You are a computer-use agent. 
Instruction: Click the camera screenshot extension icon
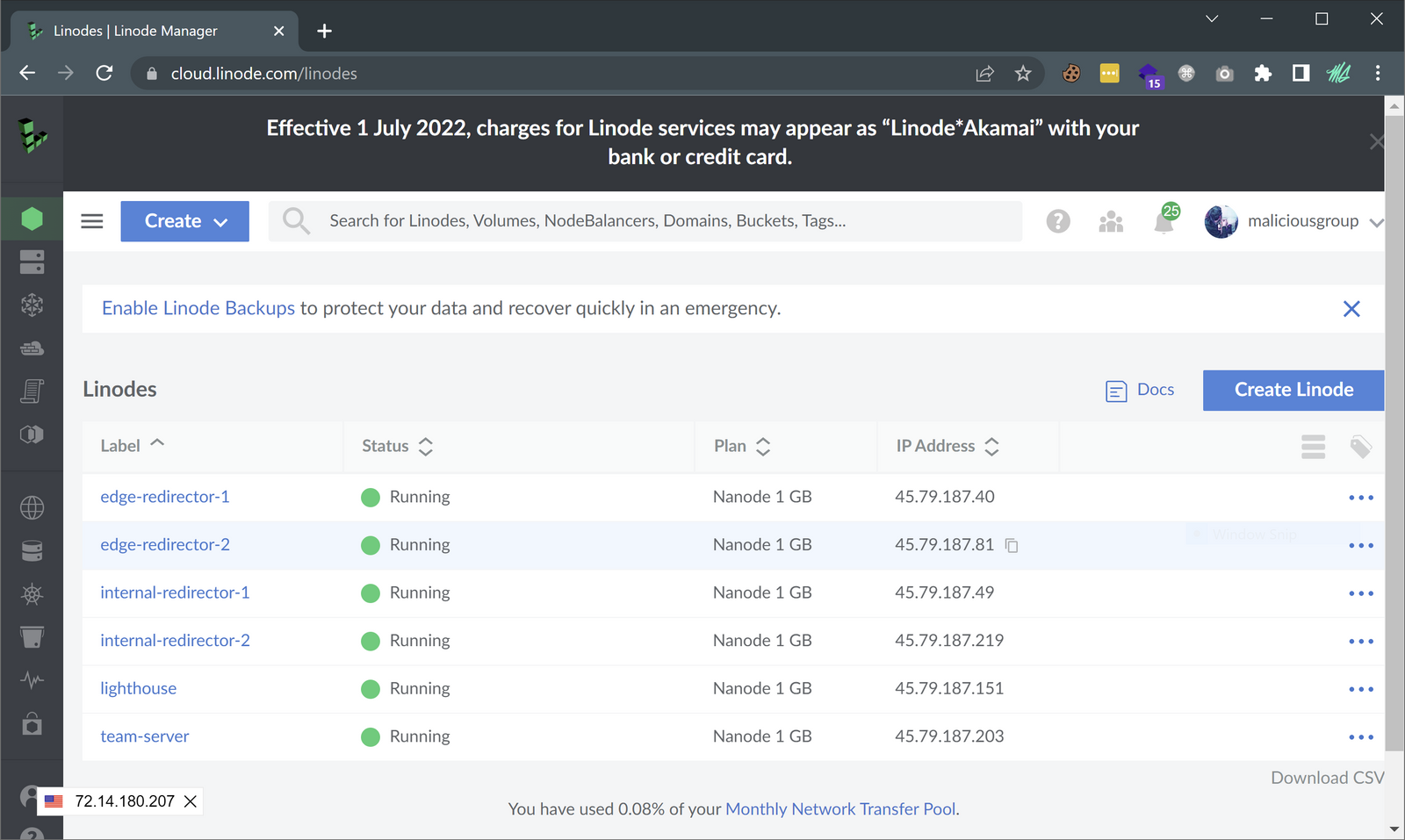[x=1225, y=74]
